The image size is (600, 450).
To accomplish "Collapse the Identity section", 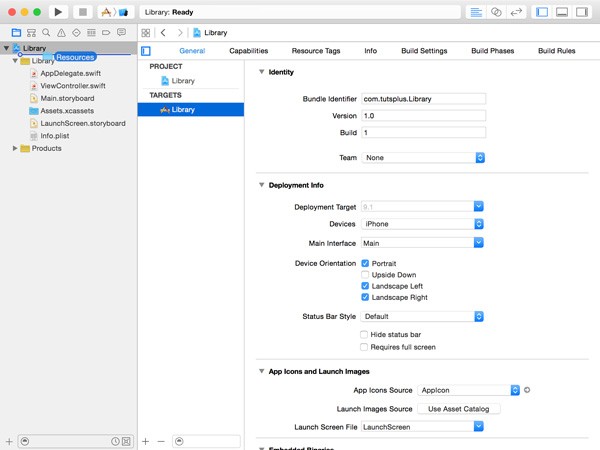I will tap(262, 72).
